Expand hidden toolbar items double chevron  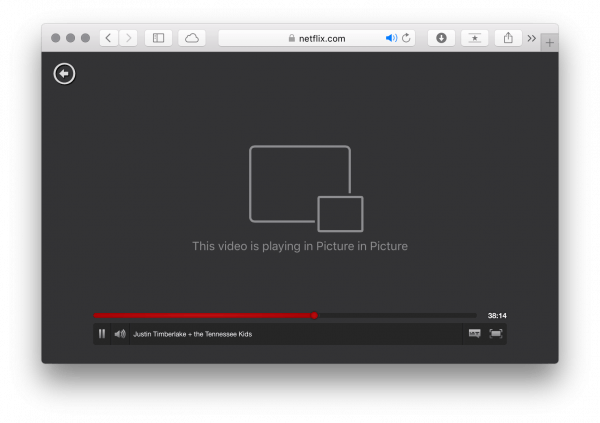[x=532, y=38]
